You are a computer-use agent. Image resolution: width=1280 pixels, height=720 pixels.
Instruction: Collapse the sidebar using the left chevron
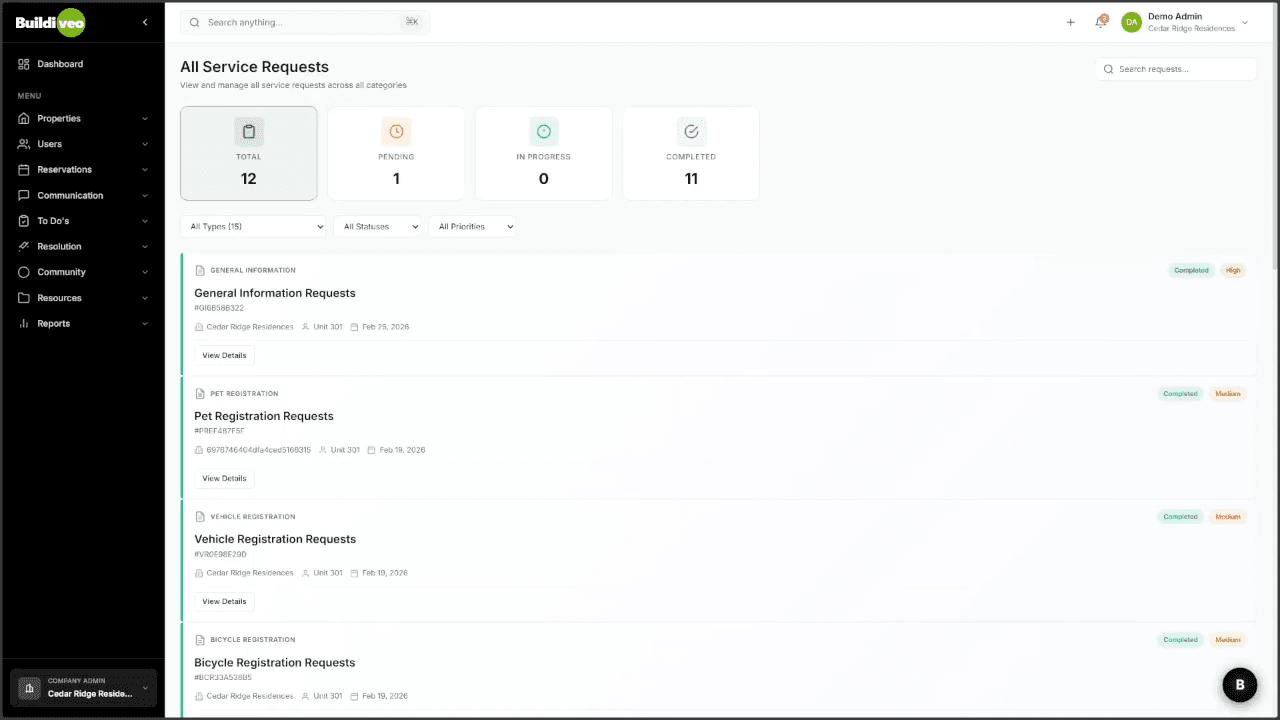coord(145,22)
